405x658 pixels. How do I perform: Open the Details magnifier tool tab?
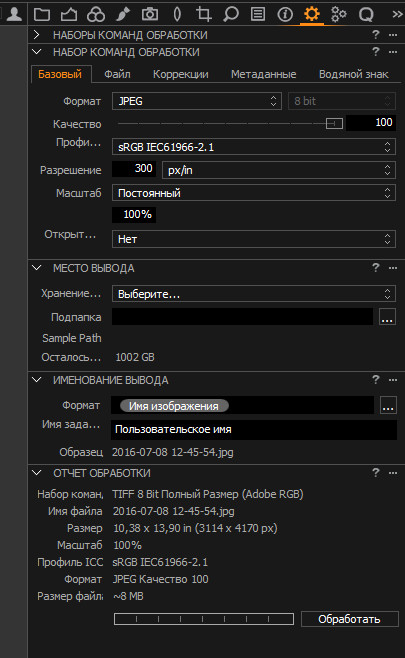click(230, 14)
